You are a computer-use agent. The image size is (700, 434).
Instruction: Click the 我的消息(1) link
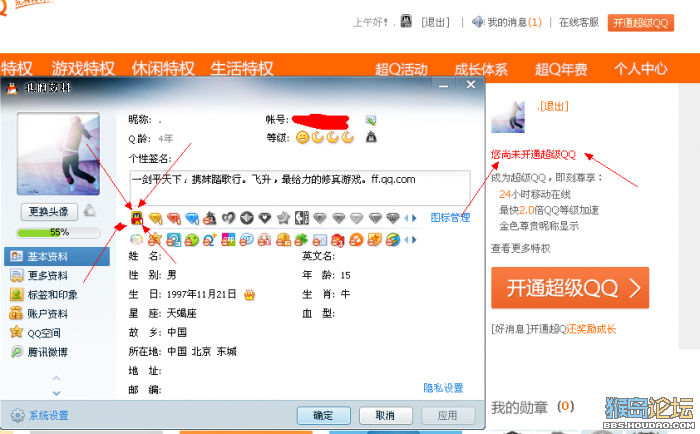point(514,22)
